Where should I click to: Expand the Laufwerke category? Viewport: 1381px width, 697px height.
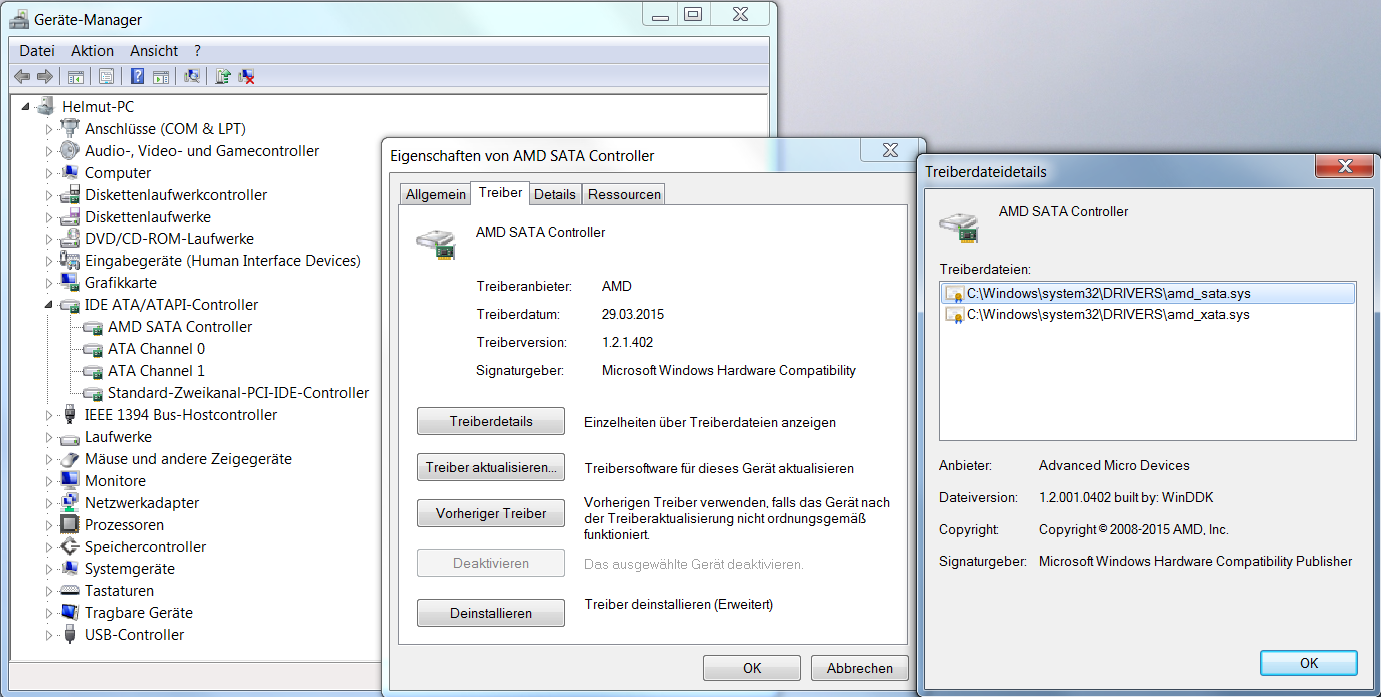tap(48, 436)
